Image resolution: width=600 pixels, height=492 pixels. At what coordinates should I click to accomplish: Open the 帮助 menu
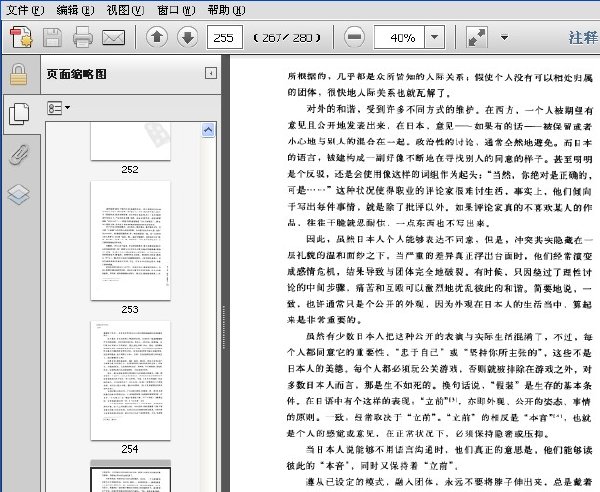[x=226, y=10]
